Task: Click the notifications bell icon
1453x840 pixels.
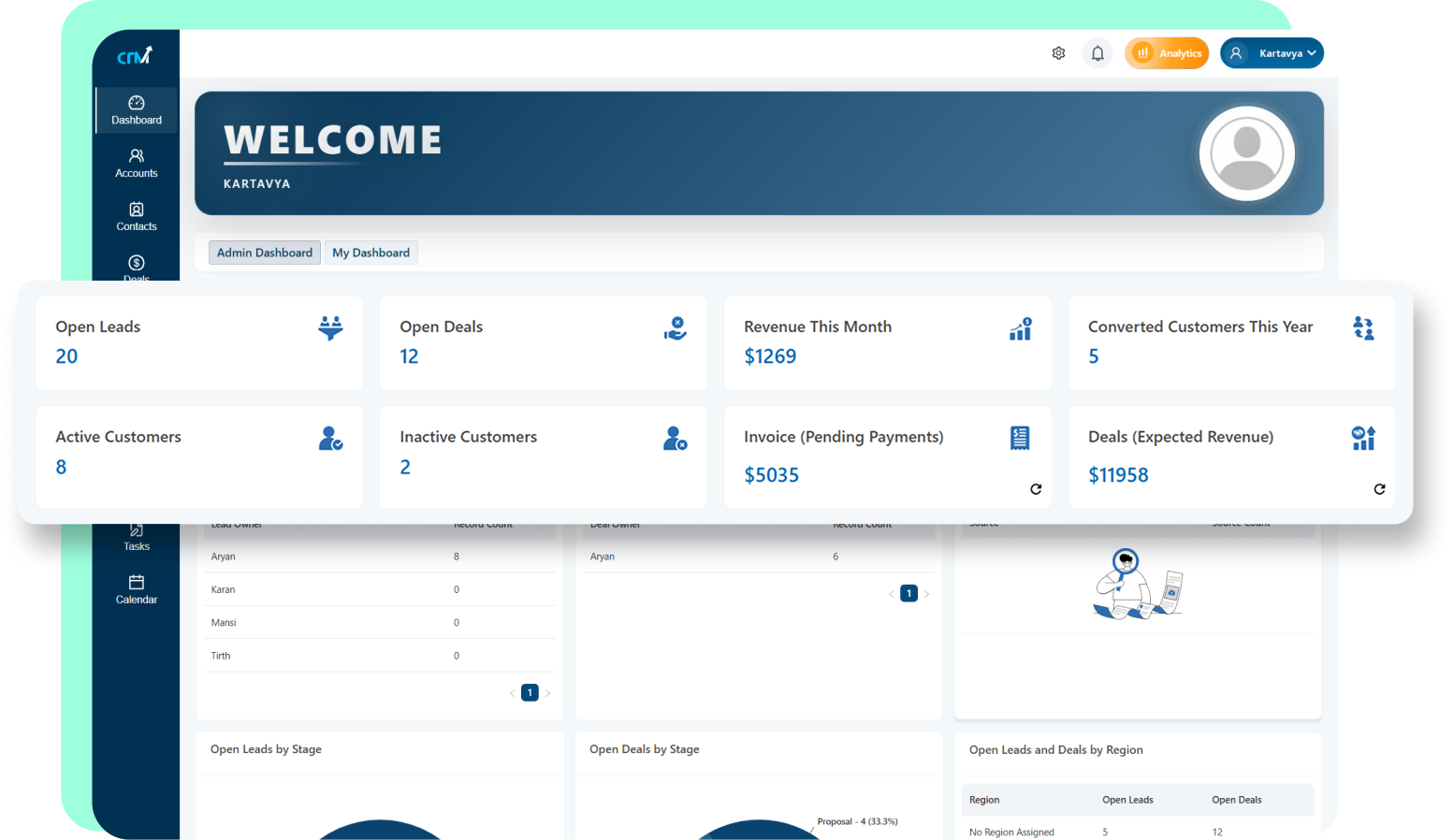Action: point(1097,53)
